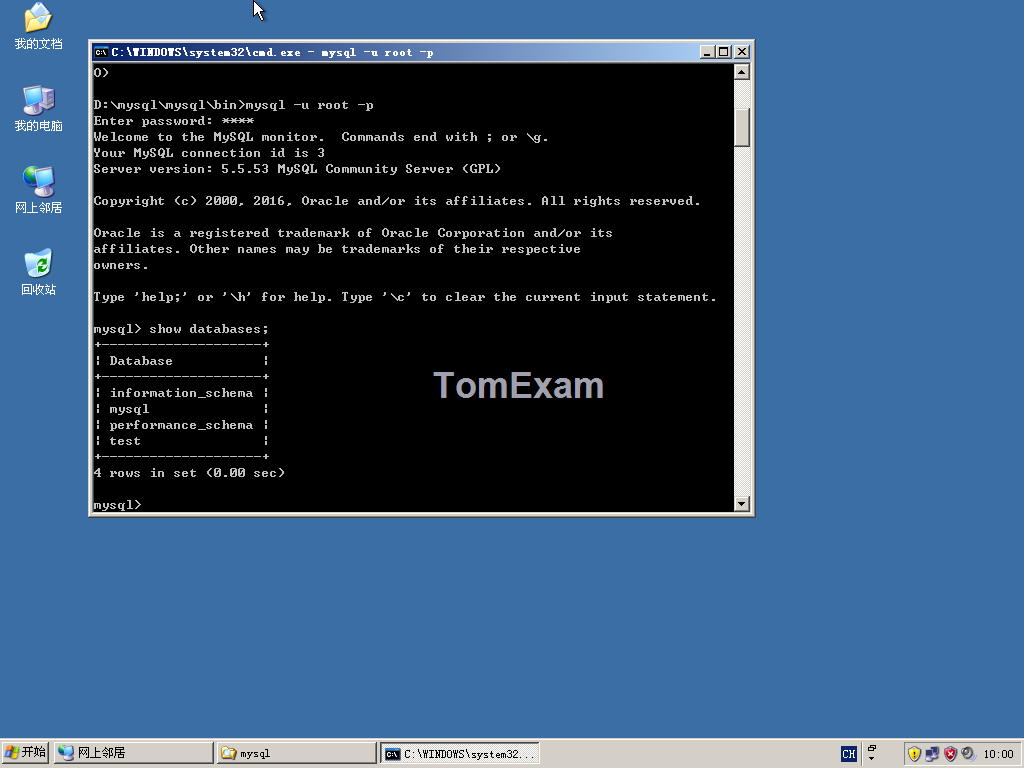Switch to 网上邻居 taskbar window
The height and width of the screenshot is (768, 1024).
tap(134, 753)
